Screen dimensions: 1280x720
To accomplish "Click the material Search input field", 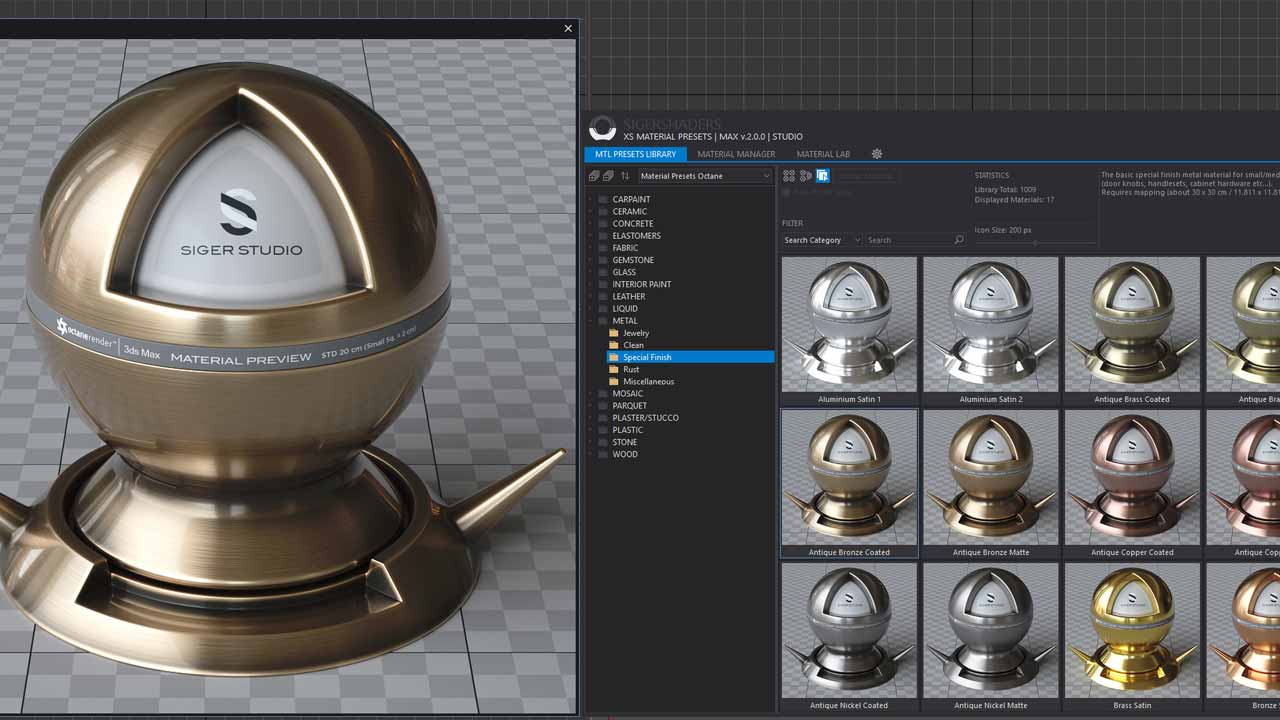I will coord(908,240).
